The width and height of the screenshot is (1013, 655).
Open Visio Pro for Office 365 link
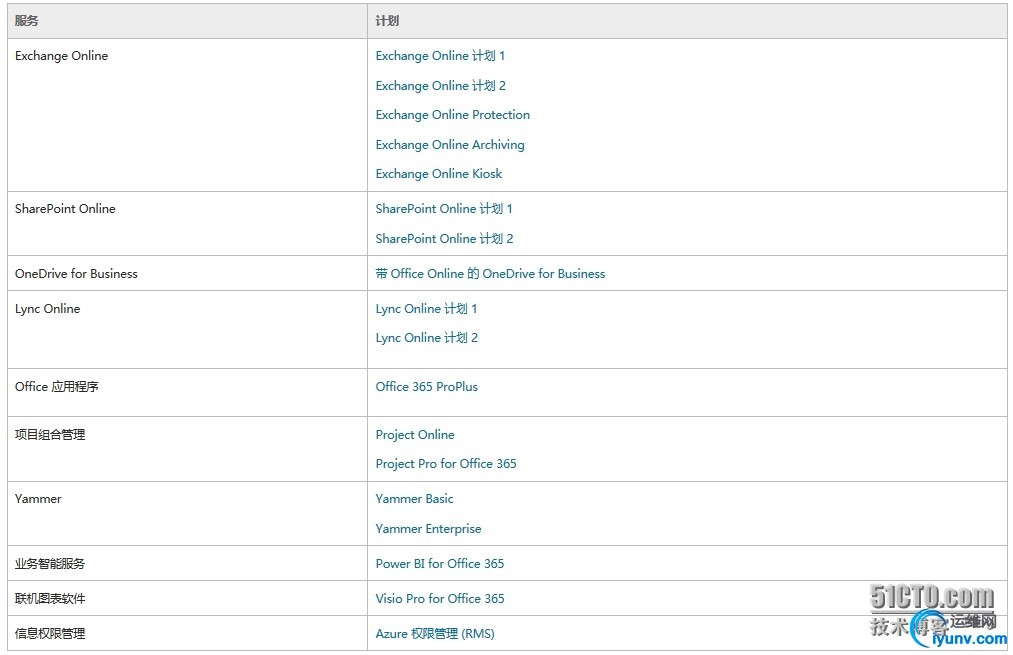coord(439,599)
